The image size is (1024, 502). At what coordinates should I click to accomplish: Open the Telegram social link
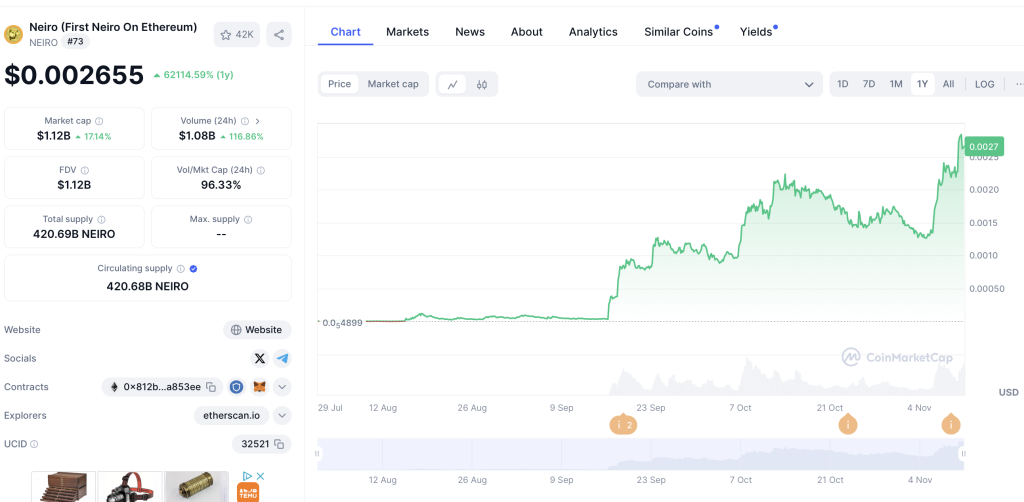[282, 358]
